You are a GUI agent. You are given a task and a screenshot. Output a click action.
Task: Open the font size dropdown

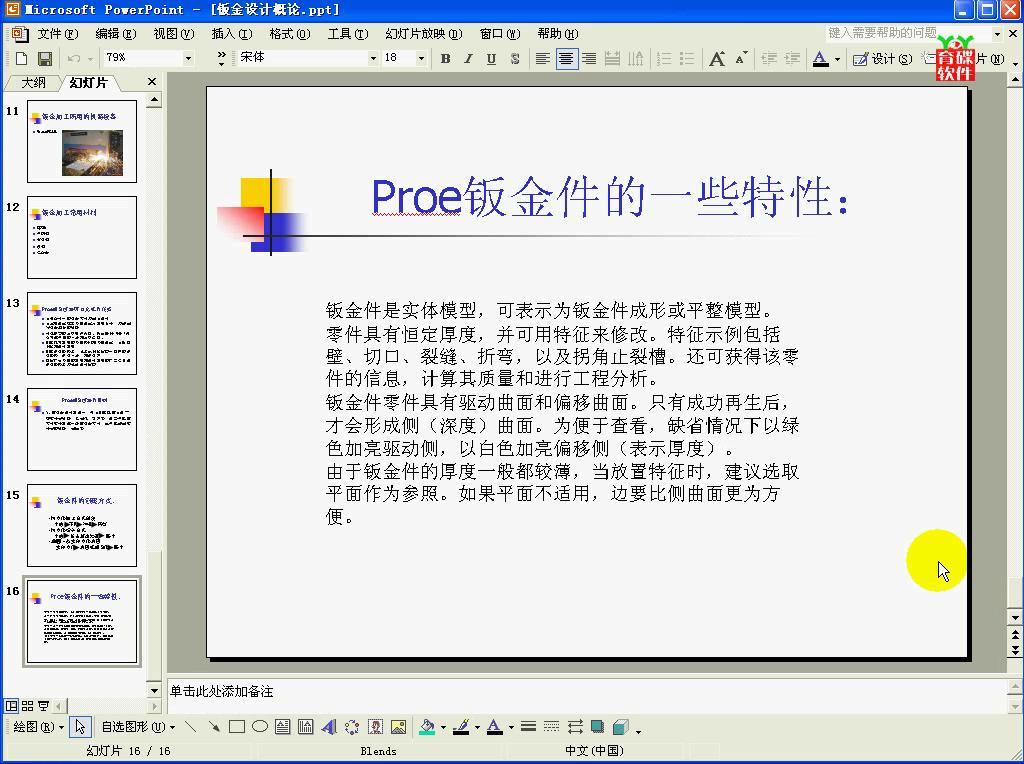pyautogui.click(x=421, y=58)
